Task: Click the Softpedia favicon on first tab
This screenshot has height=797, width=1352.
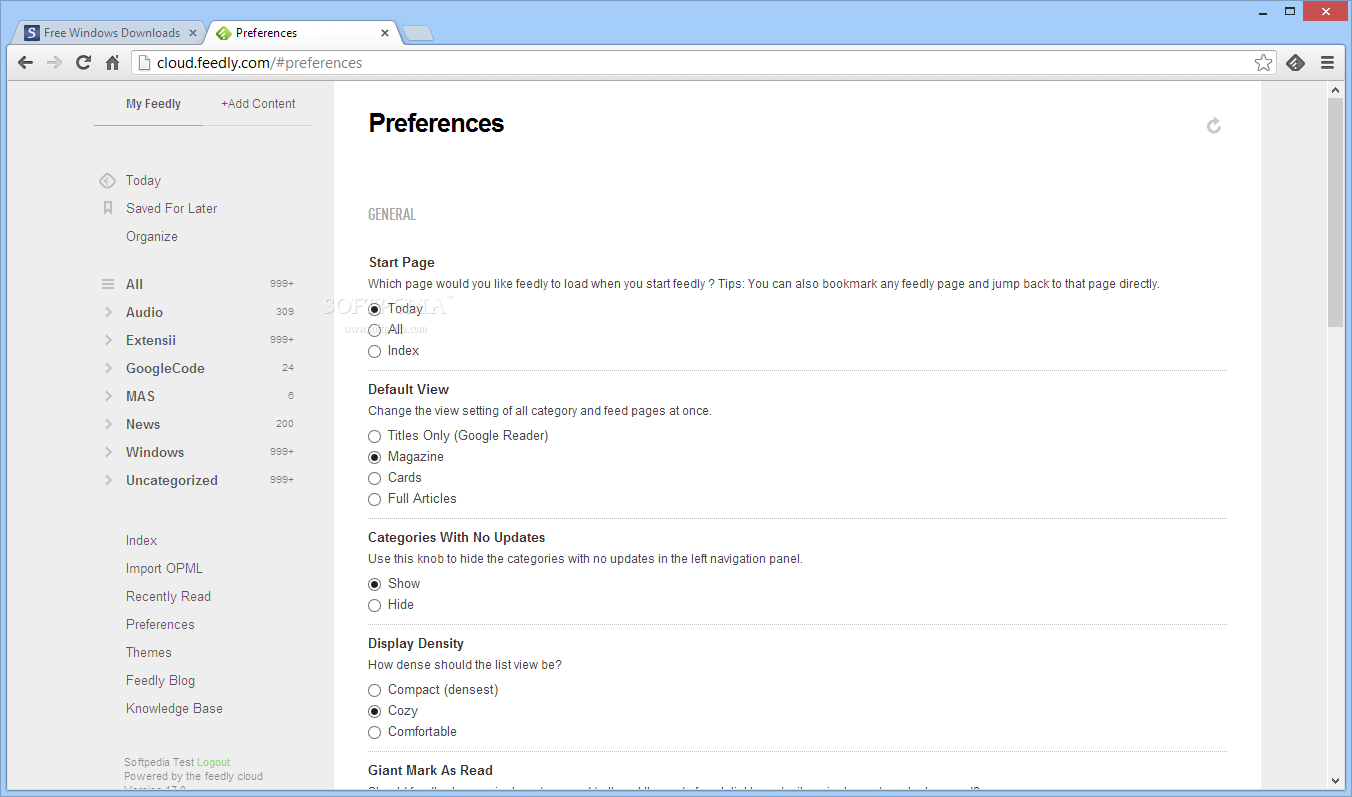Action: click(32, 33)
